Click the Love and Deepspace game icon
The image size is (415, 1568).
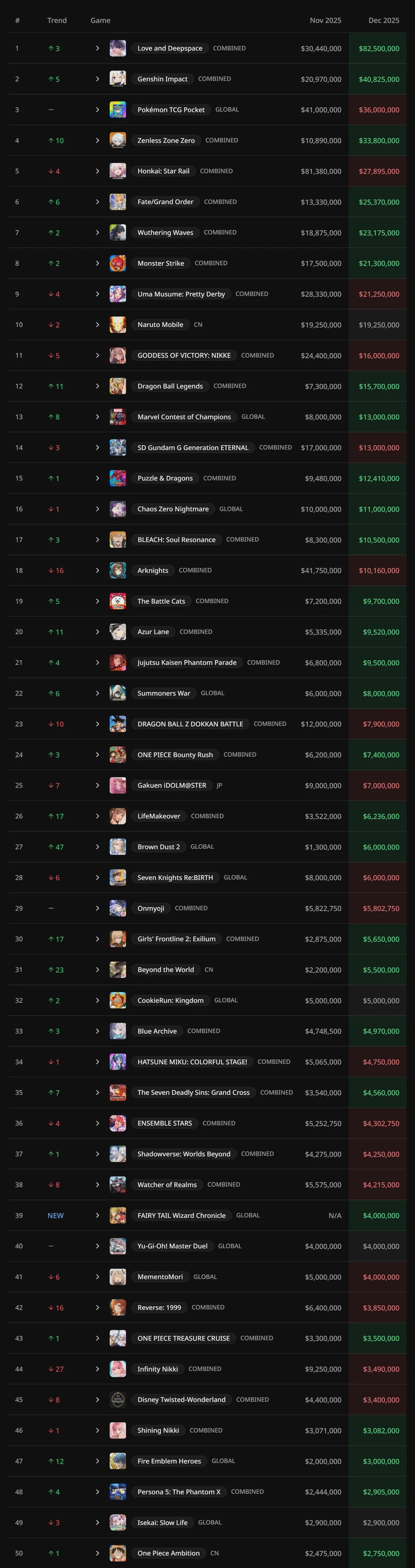[x=118, y=49]
